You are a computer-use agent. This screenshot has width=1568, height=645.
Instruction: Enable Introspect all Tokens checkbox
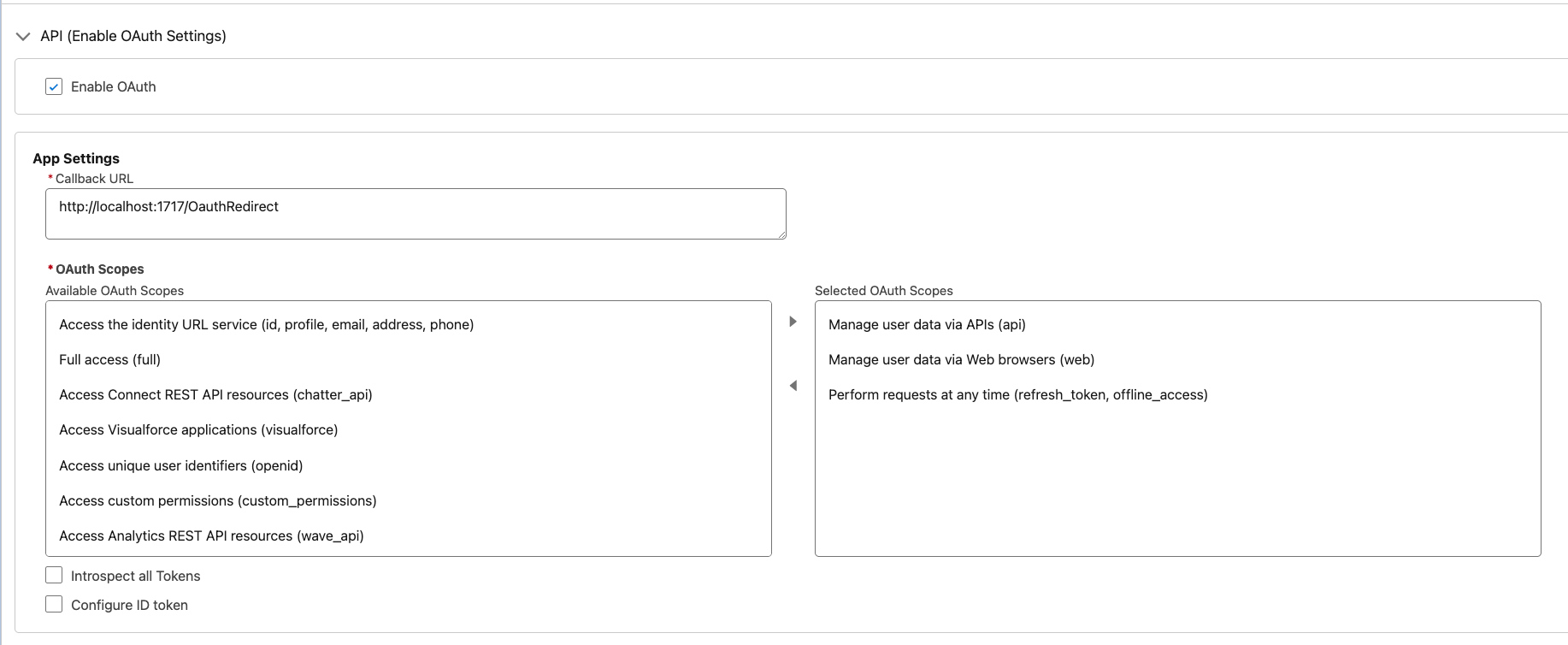click(x=54, y=575)
